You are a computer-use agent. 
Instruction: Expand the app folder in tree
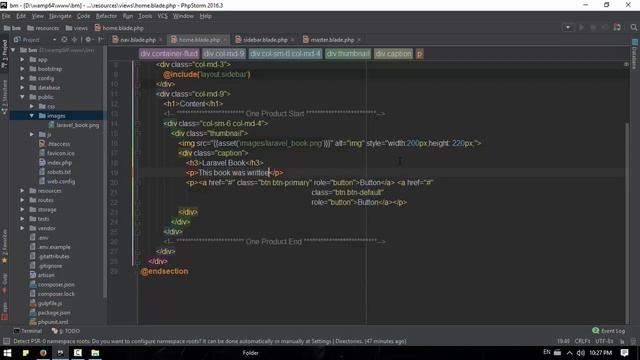(x=22, y=60)
